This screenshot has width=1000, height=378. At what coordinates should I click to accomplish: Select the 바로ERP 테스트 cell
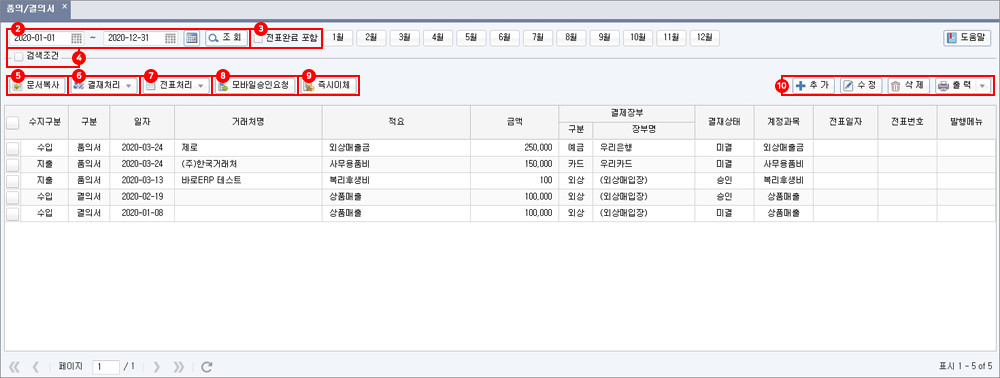(x=247, y=180)
